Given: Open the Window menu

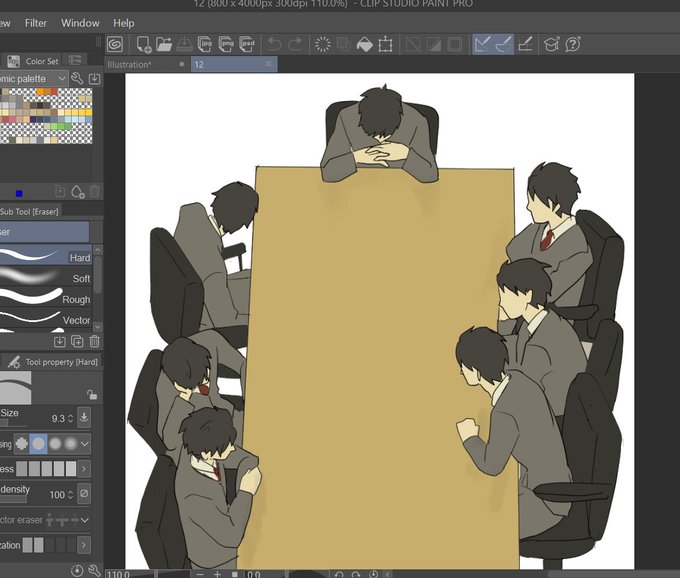Looking at the screenshot, I should point(80,23).
